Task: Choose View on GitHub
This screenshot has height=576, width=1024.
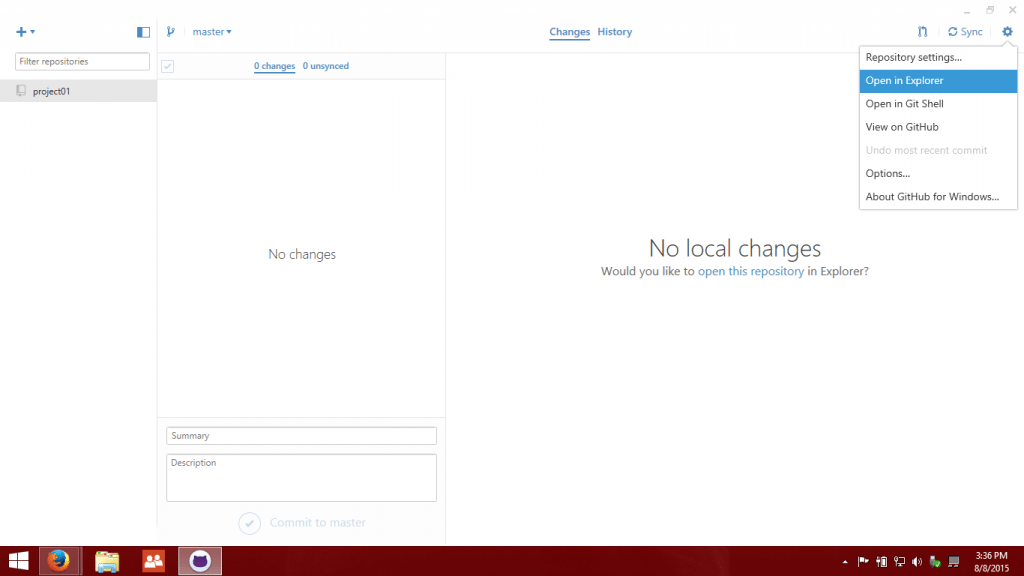Action: coord(938,127)
